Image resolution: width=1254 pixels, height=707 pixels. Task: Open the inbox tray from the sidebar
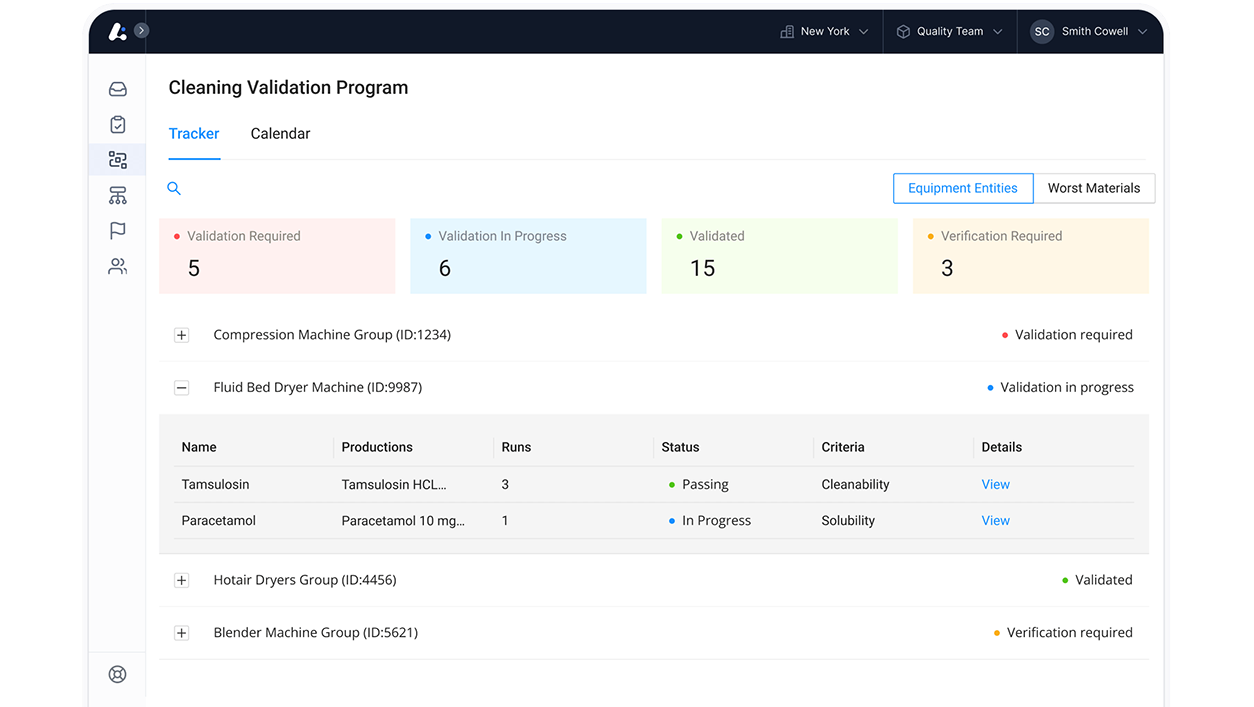click(x=117, y=89)
